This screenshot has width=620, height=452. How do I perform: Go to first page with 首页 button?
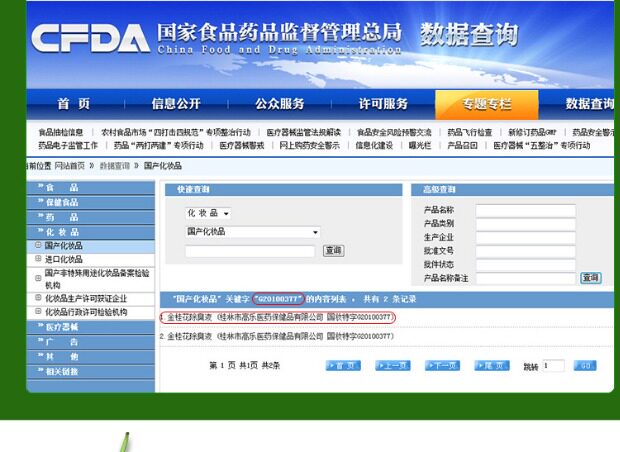pos(343,366)
